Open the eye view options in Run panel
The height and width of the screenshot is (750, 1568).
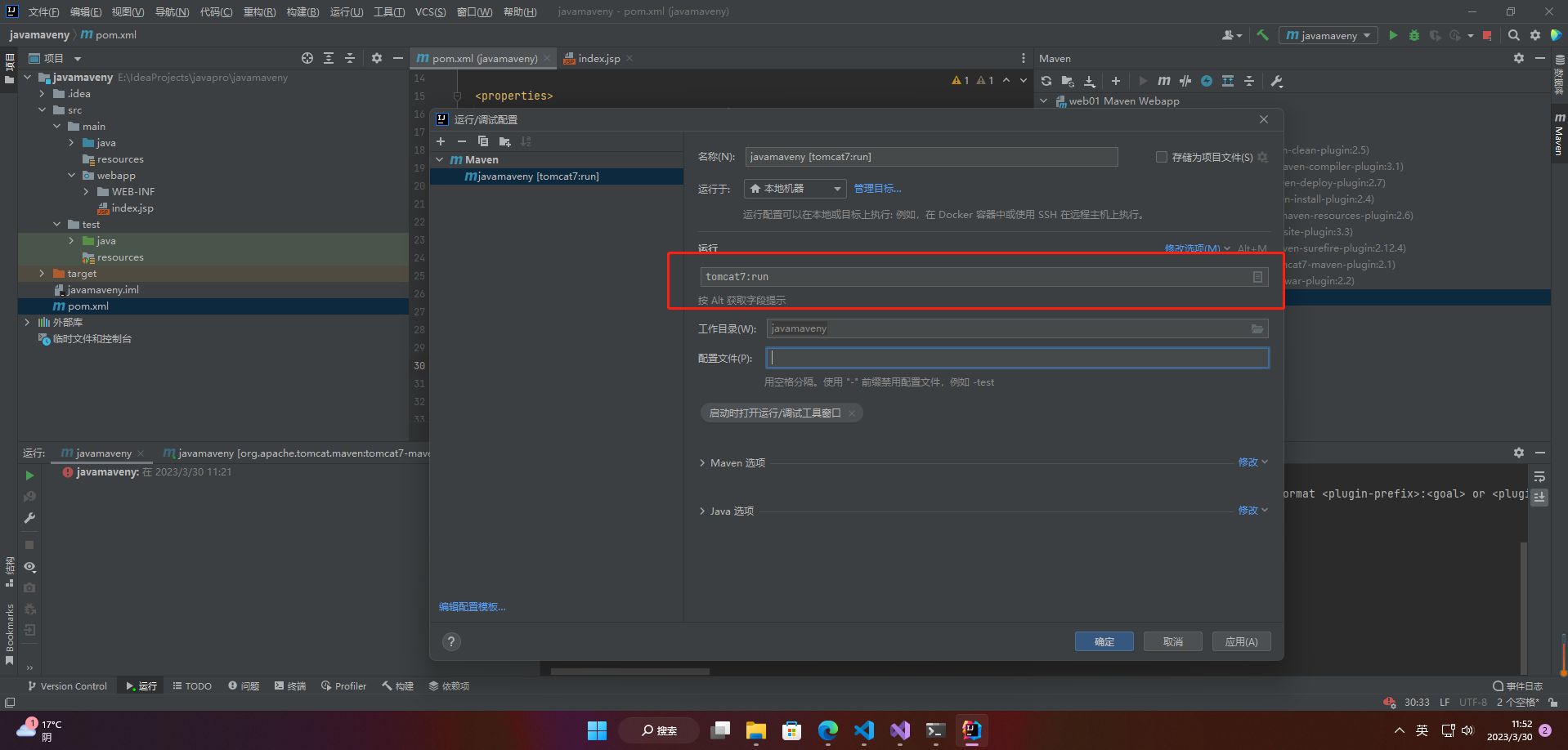(x=29, y=567)
